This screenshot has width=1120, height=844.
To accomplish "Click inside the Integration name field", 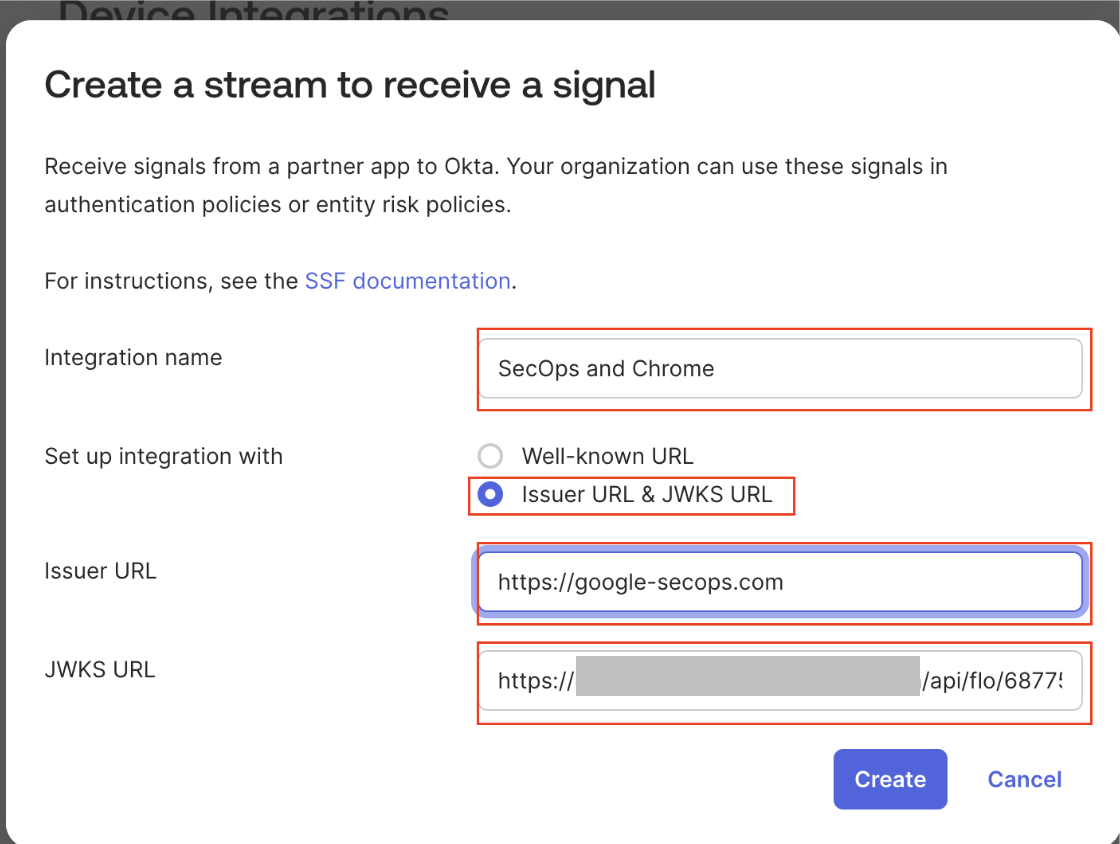I will [x=782, y=369].
